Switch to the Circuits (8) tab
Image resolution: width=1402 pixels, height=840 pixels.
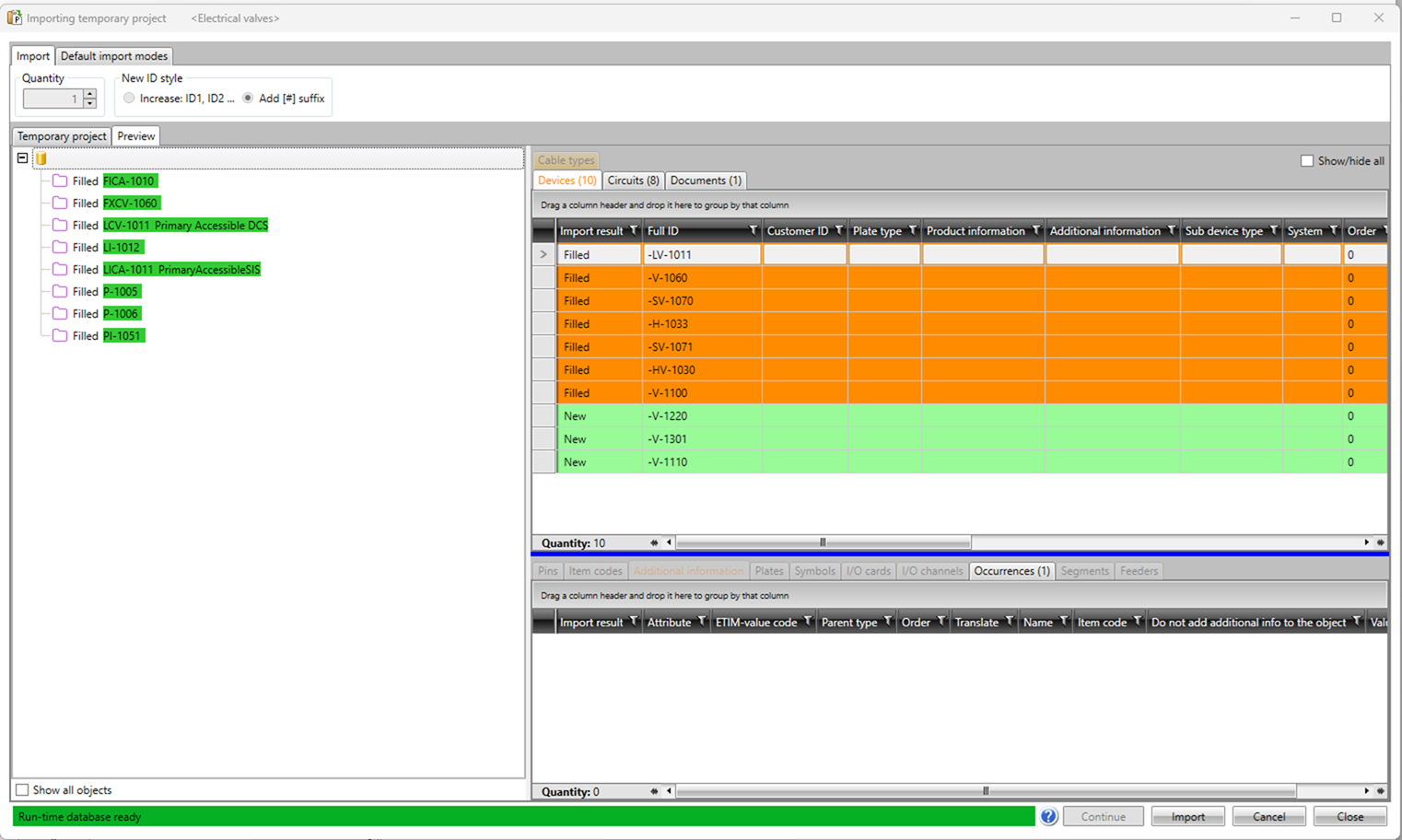[x=633, y=181]
